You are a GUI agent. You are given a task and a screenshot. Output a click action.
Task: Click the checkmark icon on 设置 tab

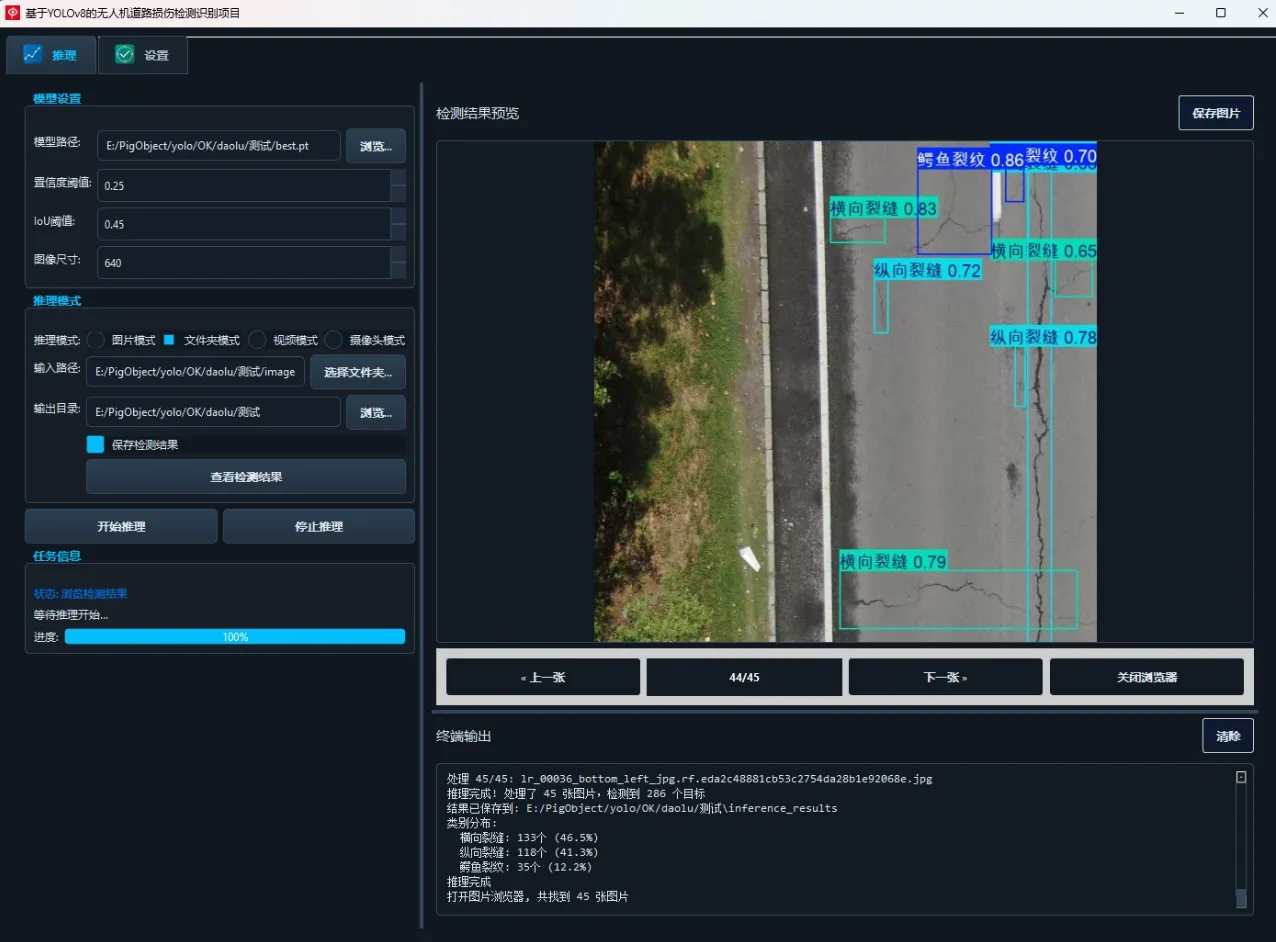pyautogui.click(x=125, y=54)
